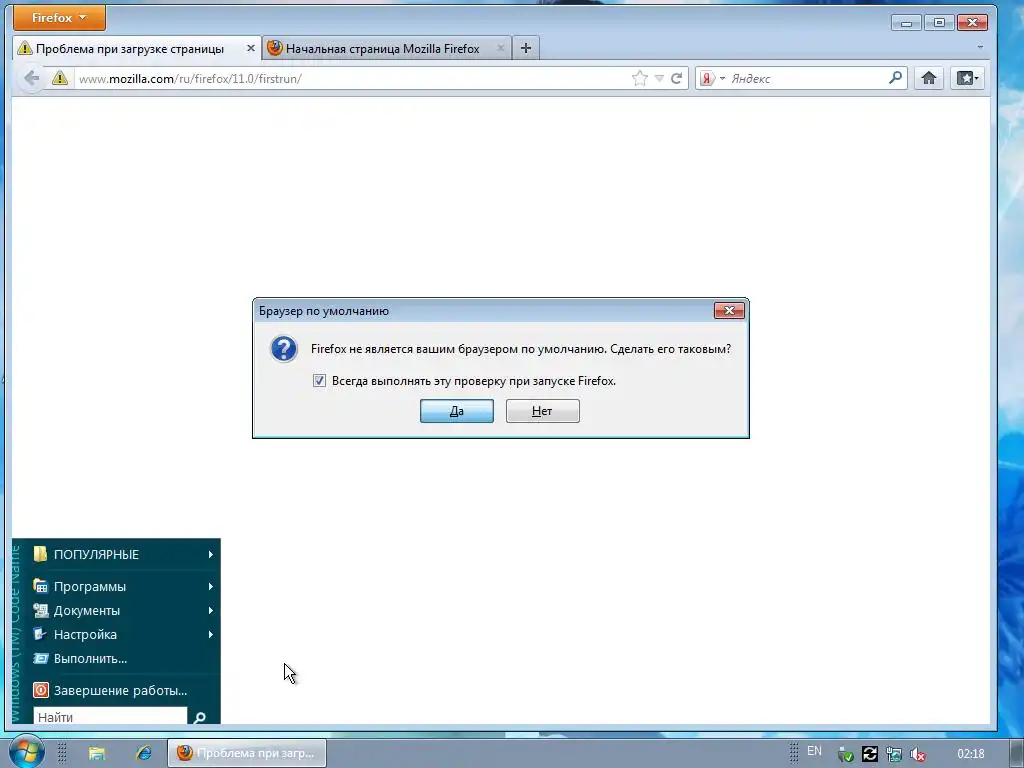
Task: Open the list all tabs arrow
Action: [x=980, y=48]
